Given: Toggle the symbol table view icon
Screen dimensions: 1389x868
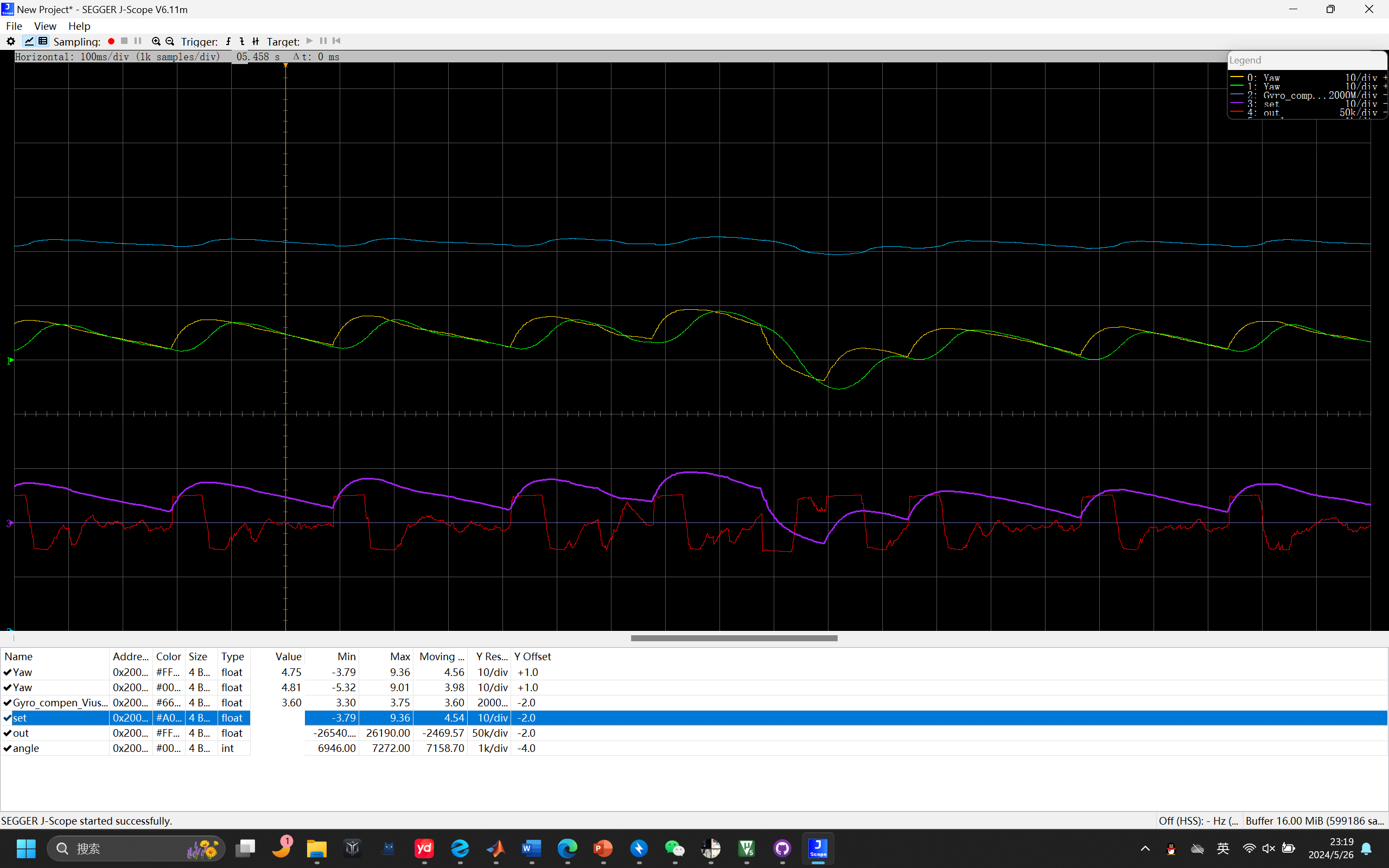Looking at the screenshot, I should pyautogui.click(x=43, y=41).
